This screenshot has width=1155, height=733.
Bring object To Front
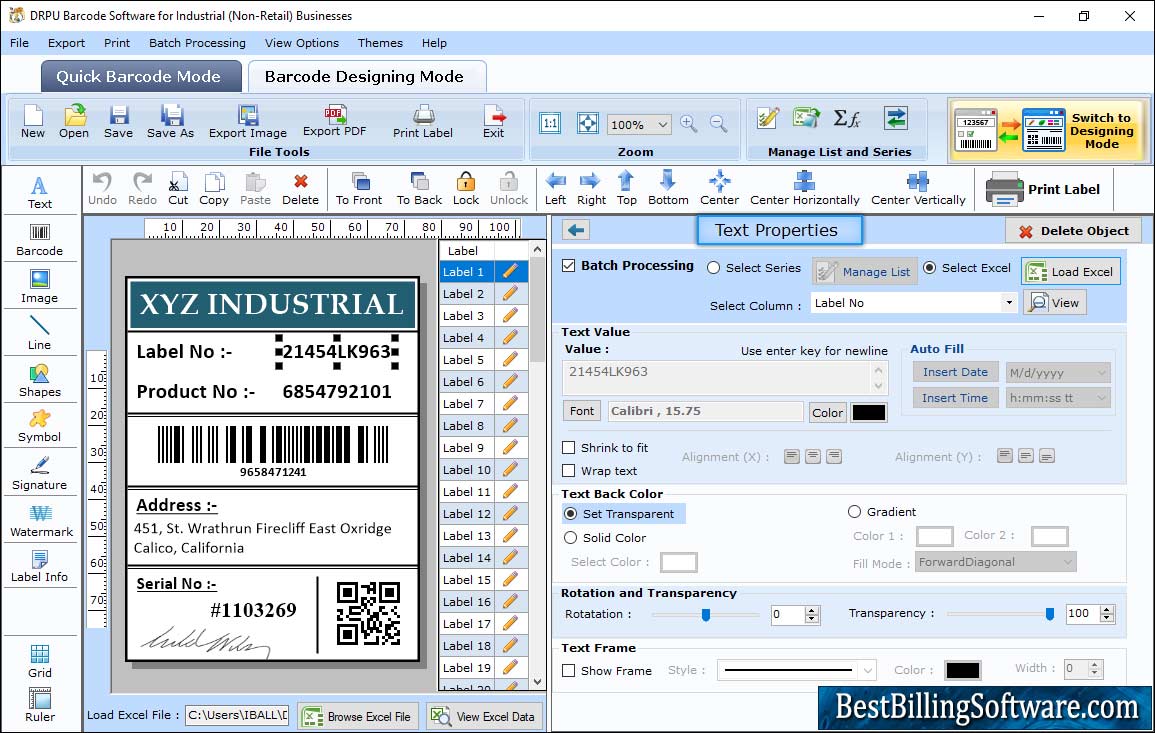[359, 189]
